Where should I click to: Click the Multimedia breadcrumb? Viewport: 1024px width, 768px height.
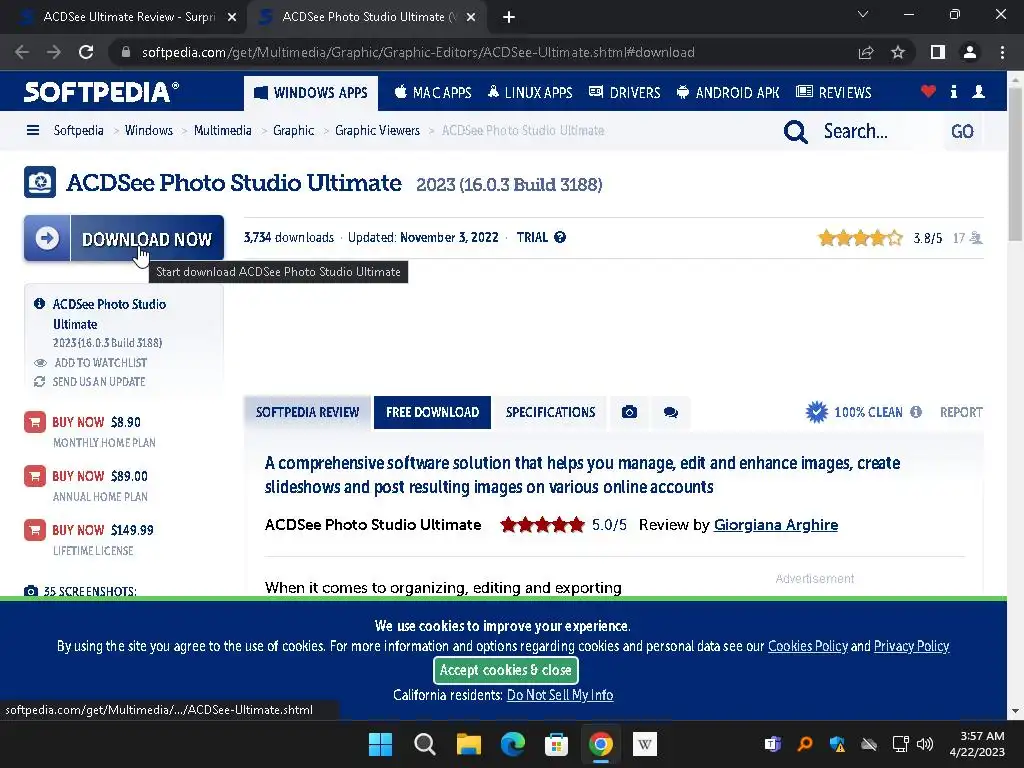(x=223, y=131)
